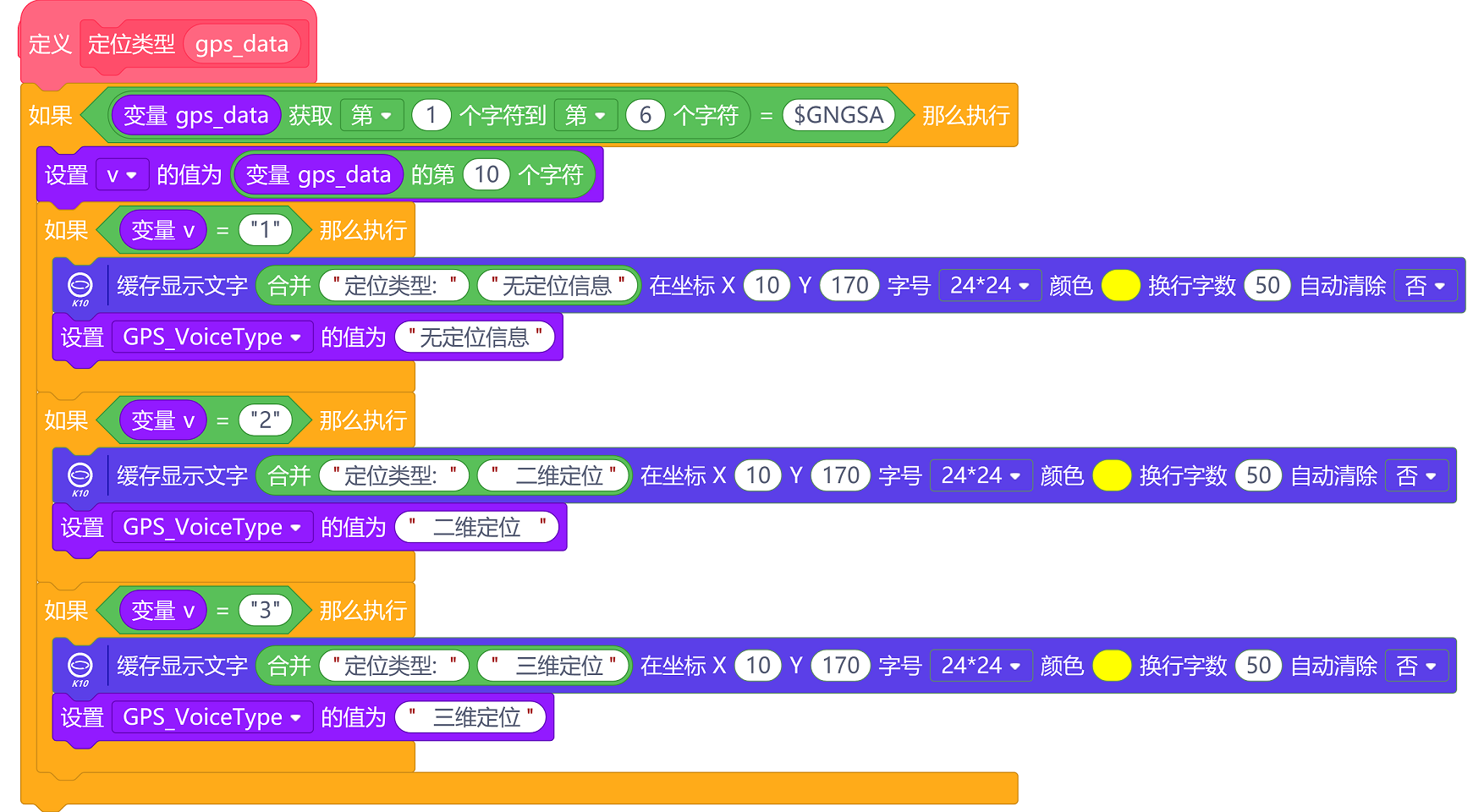Screen dimensions: 1484x812
Task: Open 自动清除 否 dropdown in 无定位信息 row
Action: click(x=1426, y=286)
